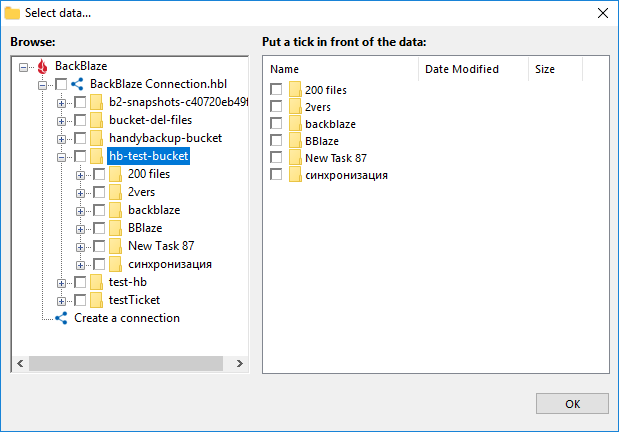619x432 pixels.
Task: Check 200 files box in right list
Action: (x=276, y=89)
